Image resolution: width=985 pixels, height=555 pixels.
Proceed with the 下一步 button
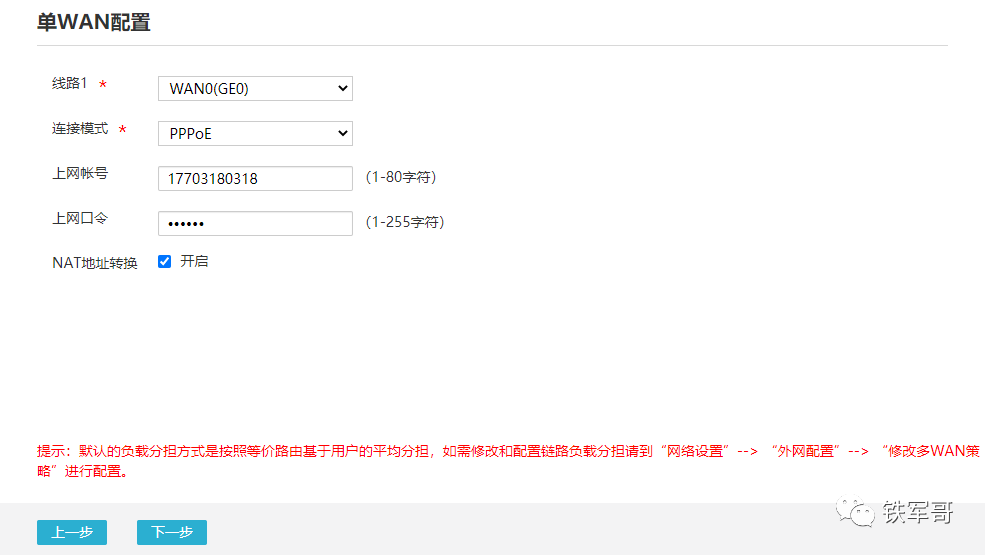pos(172,532)
